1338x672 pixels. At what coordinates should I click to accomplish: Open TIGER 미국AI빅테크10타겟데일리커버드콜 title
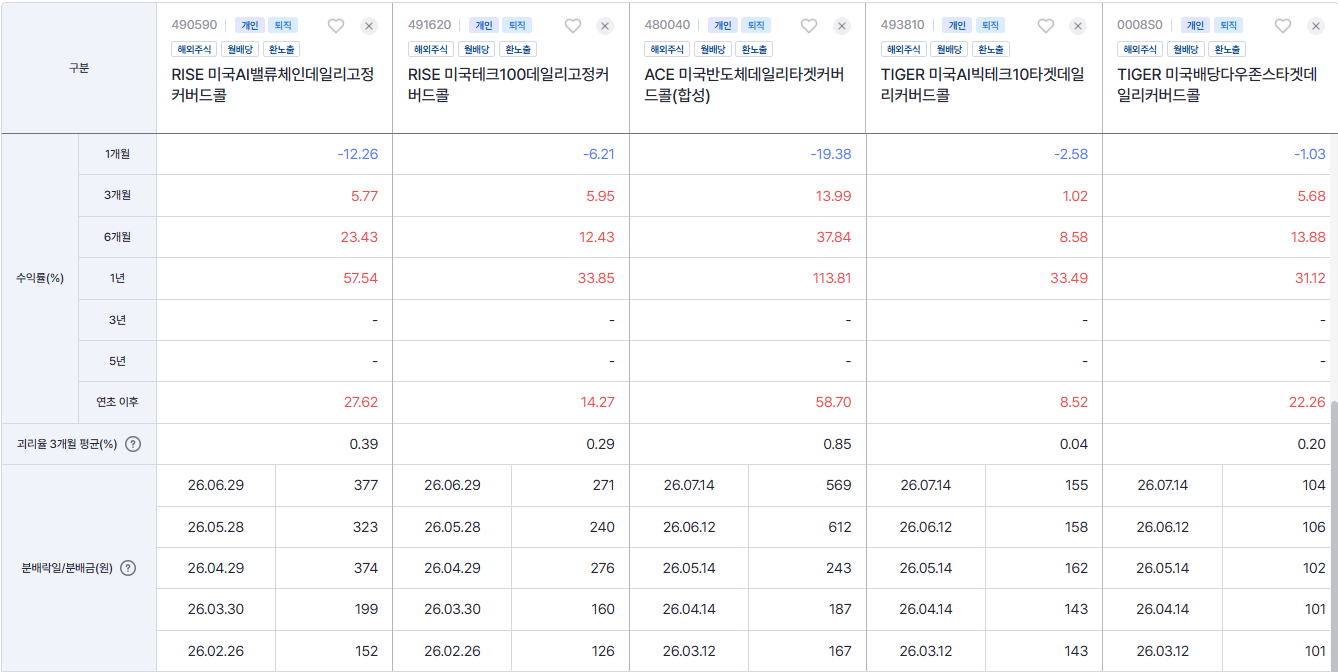point(982,85)
